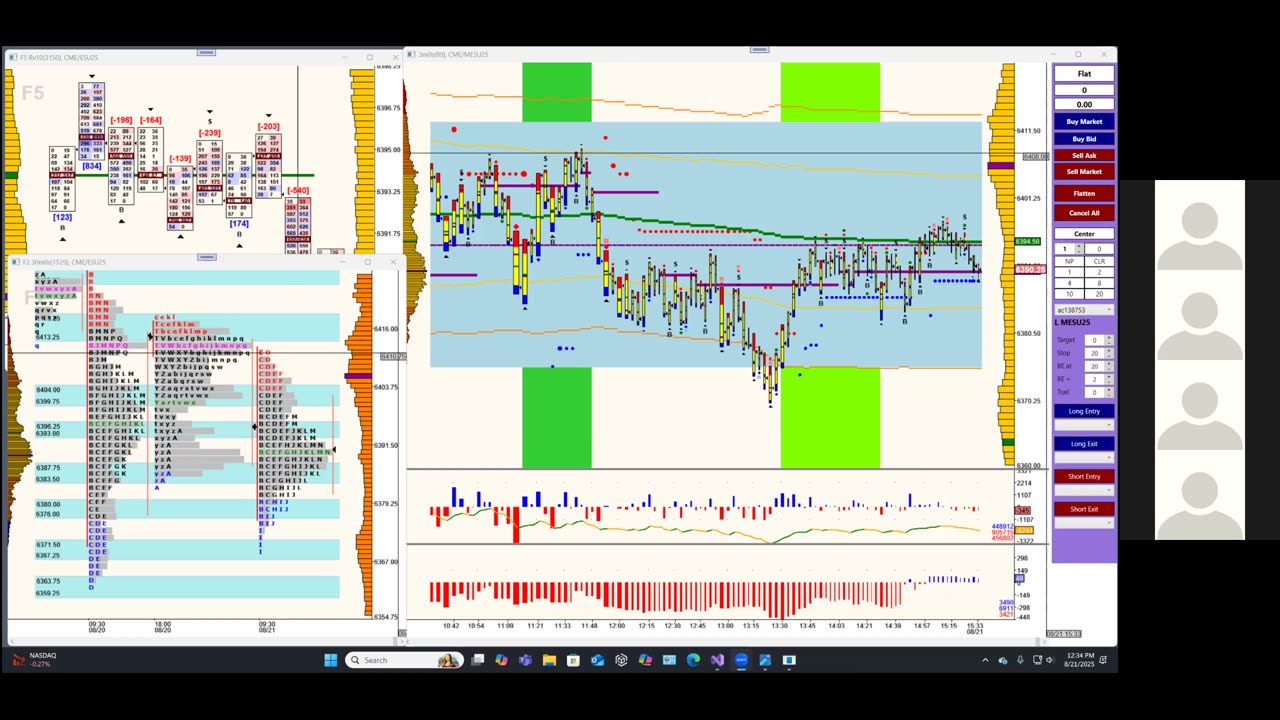Set order quantity to 10

click(x=1068, y=294)
